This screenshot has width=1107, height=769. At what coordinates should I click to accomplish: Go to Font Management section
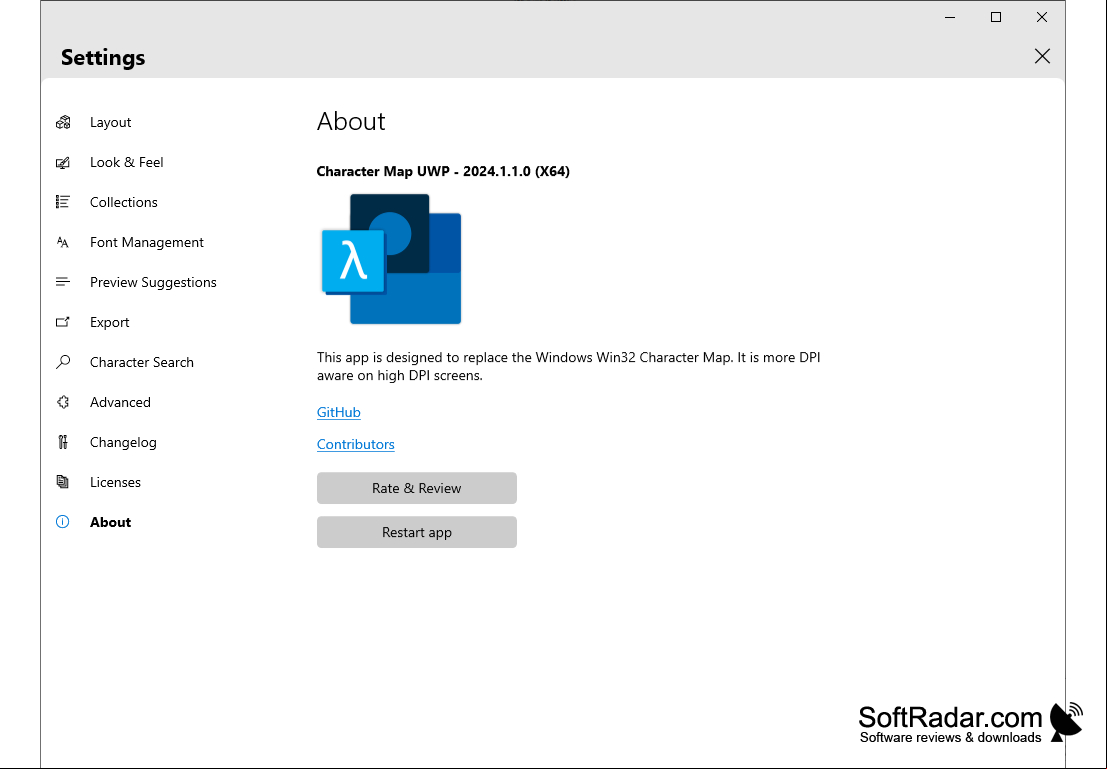[x=147, y=242]
